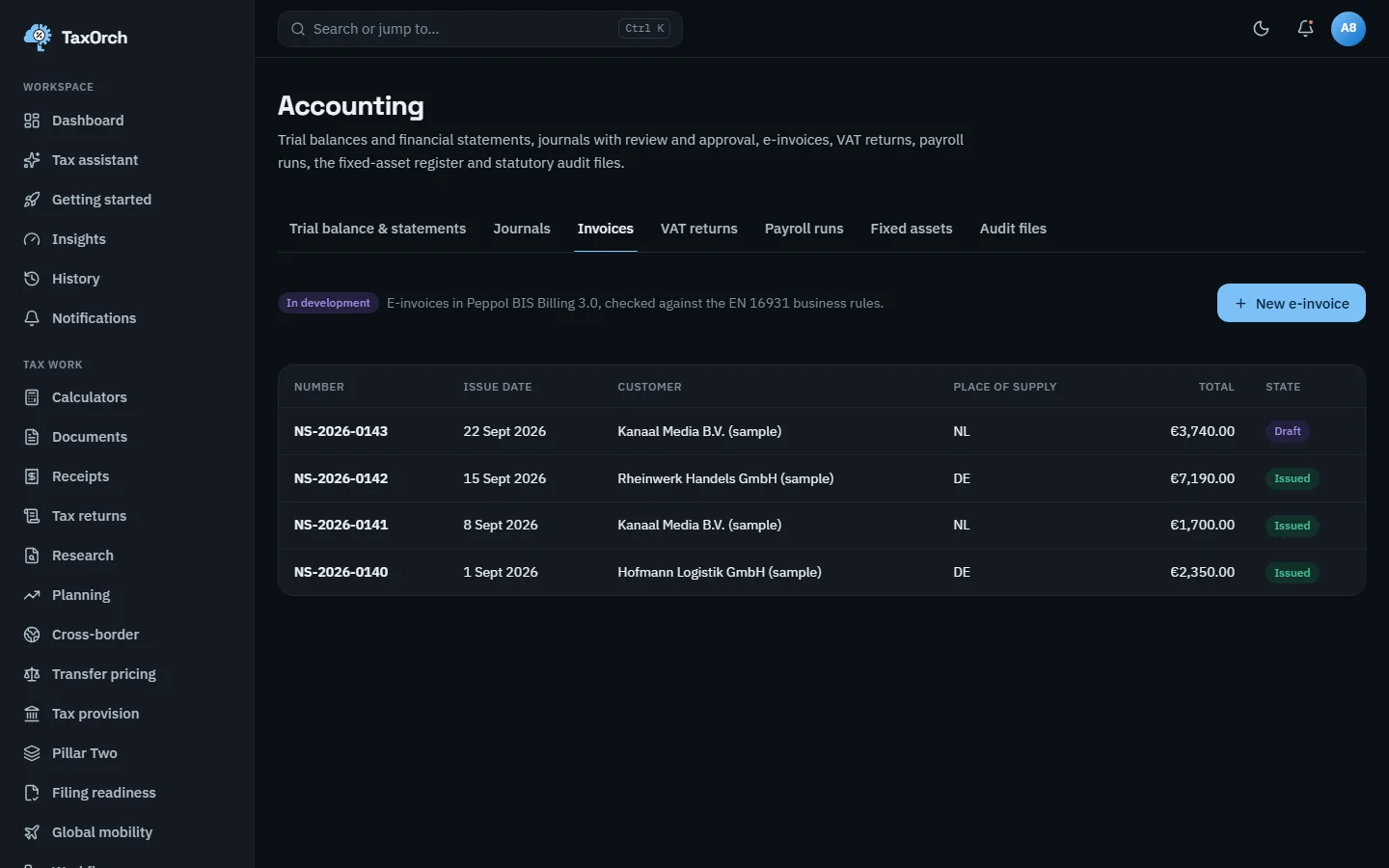Click the Calculators icon
This screenshot has width=1389, height=868.
pos(32,397)
